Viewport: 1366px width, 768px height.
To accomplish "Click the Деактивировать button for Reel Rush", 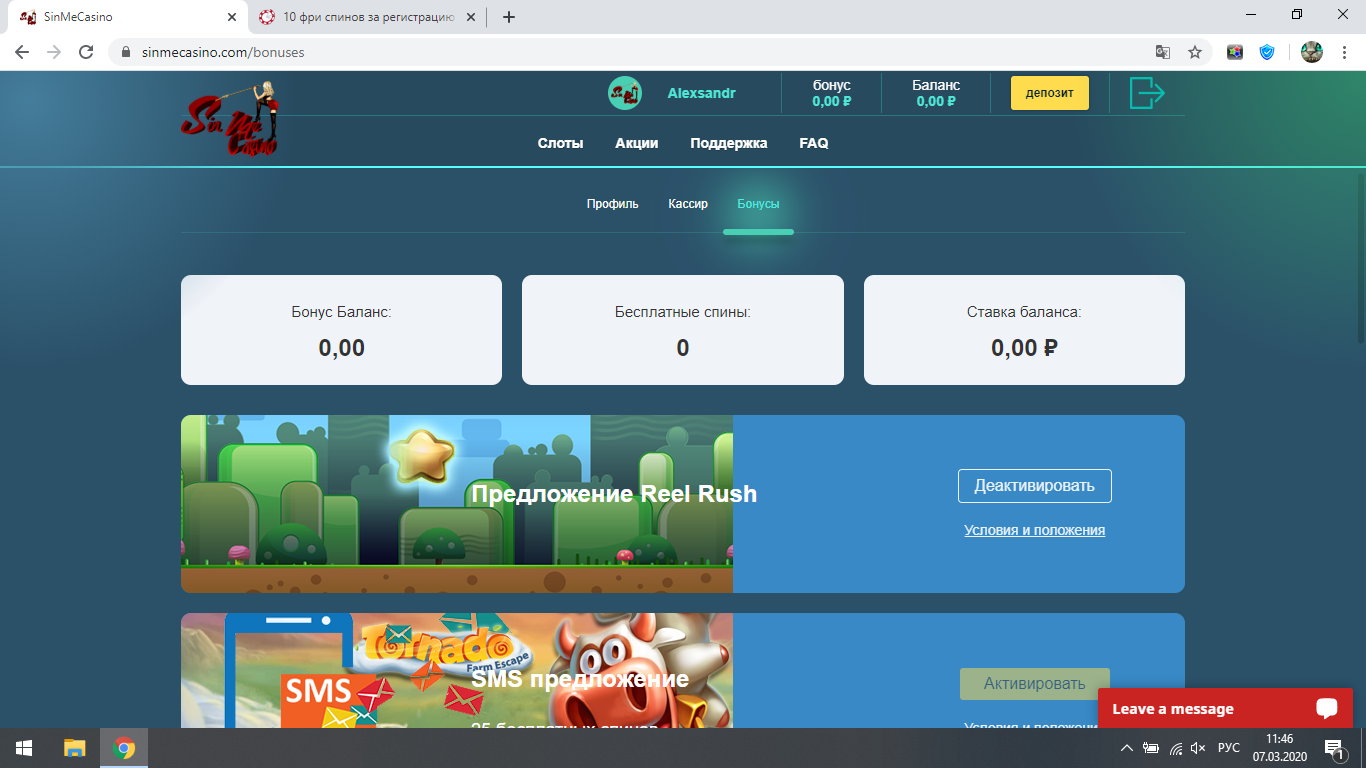I will tap(1035, 486).
